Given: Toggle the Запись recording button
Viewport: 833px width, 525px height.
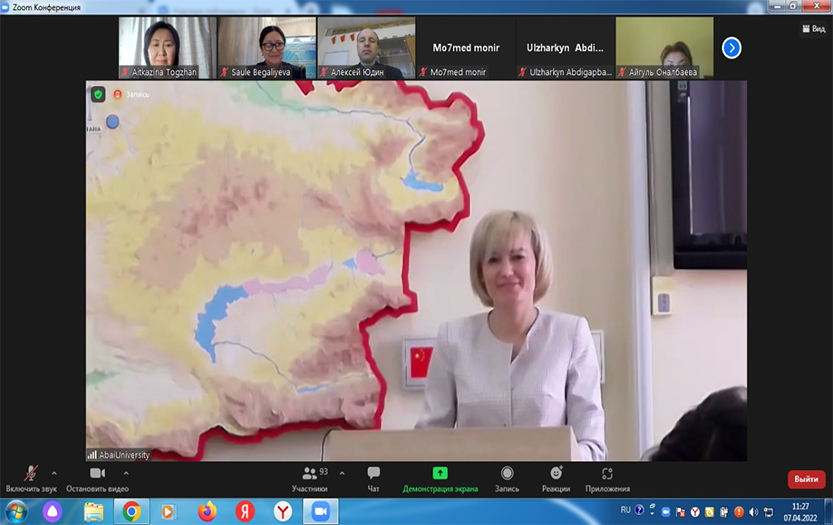Looking at the screenshot, I should (x=507, y=478).
